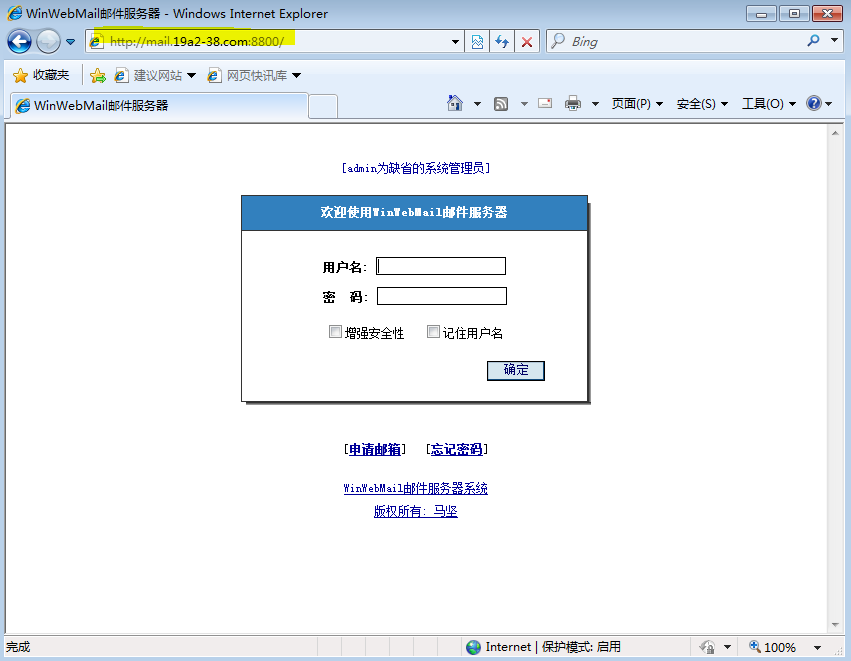Open the 忘记密码 link
This screenshot has height=661, width=851.
point(456,449)
